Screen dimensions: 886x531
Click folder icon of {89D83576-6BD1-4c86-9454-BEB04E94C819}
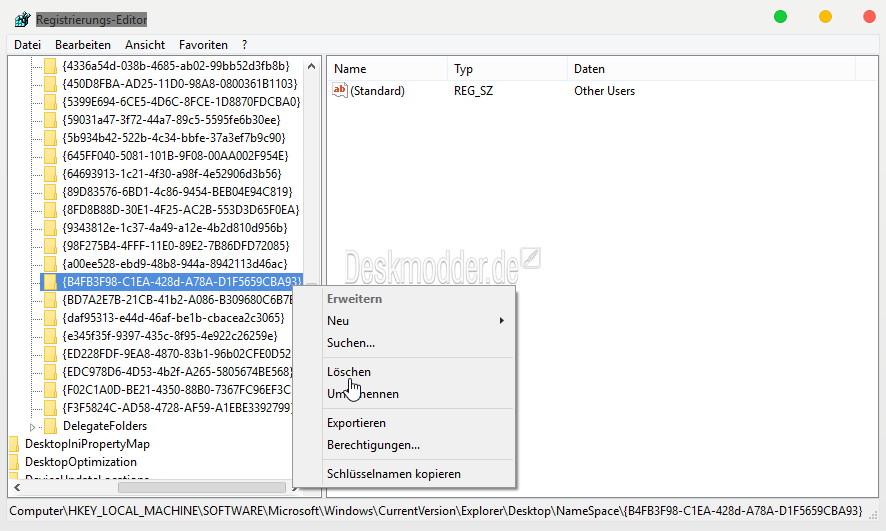[50, 192]
